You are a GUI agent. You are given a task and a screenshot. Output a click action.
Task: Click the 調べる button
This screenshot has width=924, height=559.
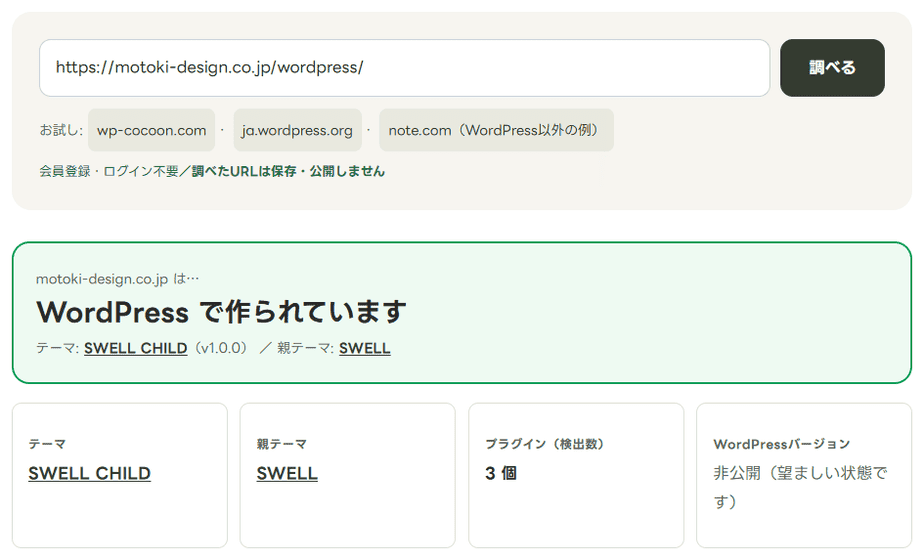coord(832,68)
